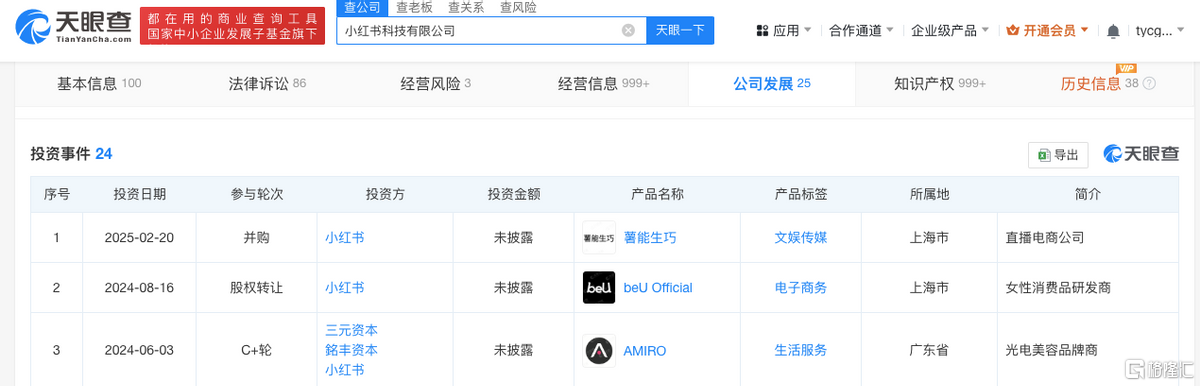The image size is (1200, 386).
Task: Select the 2025-02-20 date cell
Action: click(x=140, y=238)
